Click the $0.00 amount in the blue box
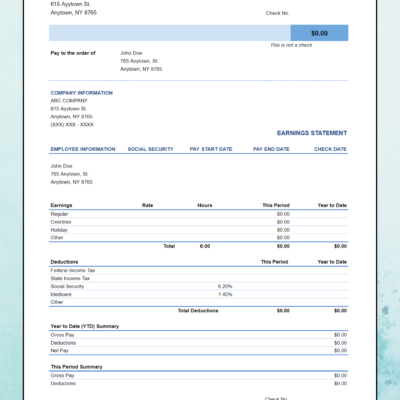The width and height of the screenshot is (400, 400). click(x=319, y=33)
